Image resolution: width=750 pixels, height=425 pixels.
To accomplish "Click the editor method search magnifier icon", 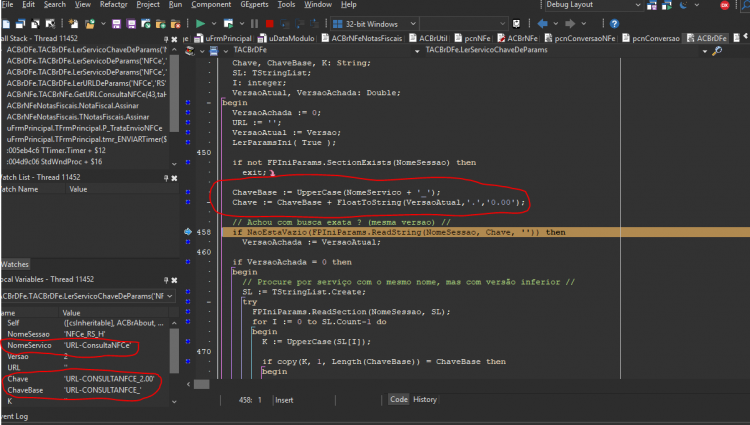I will click(717, 51).
